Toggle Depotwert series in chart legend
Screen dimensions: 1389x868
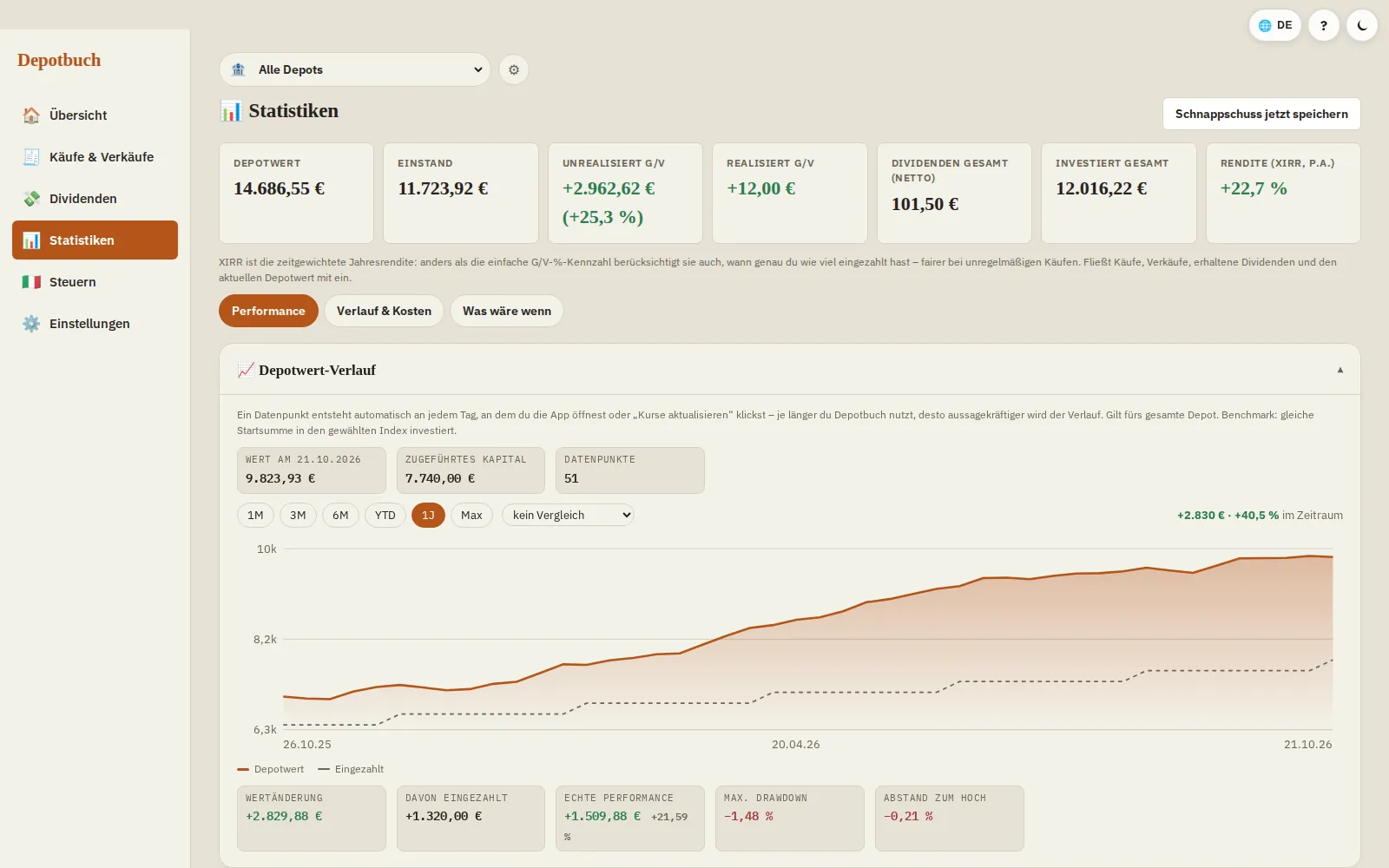[271, 769]
